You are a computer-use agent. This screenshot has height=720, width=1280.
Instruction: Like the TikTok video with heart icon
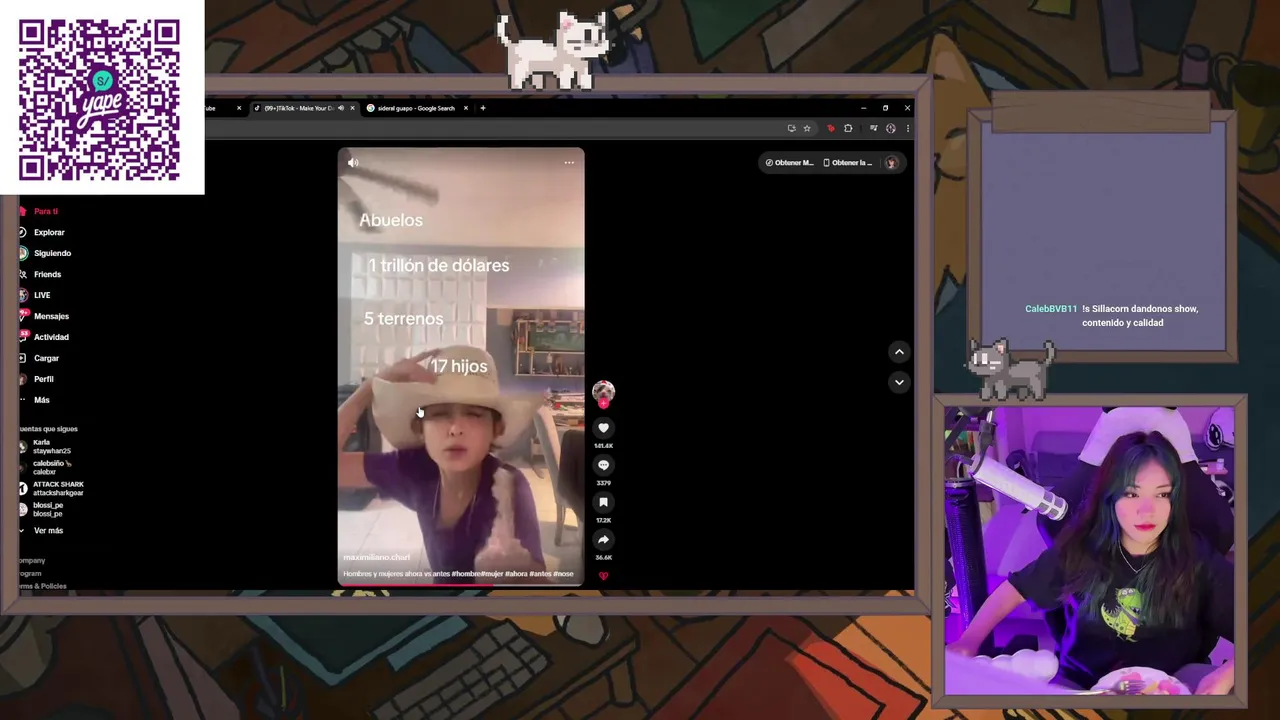(x=603, y=428)
